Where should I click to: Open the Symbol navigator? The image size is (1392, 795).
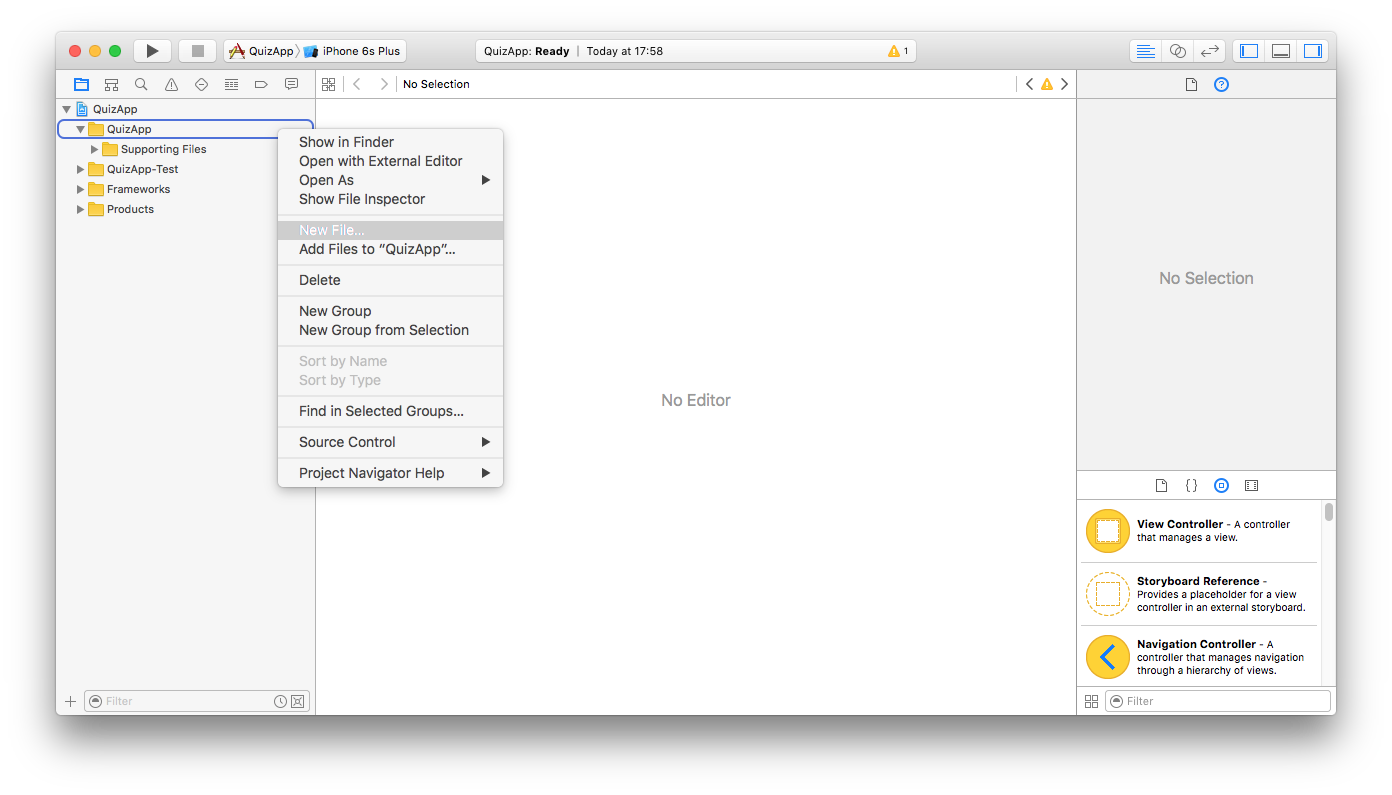click(x=111, y=84)
